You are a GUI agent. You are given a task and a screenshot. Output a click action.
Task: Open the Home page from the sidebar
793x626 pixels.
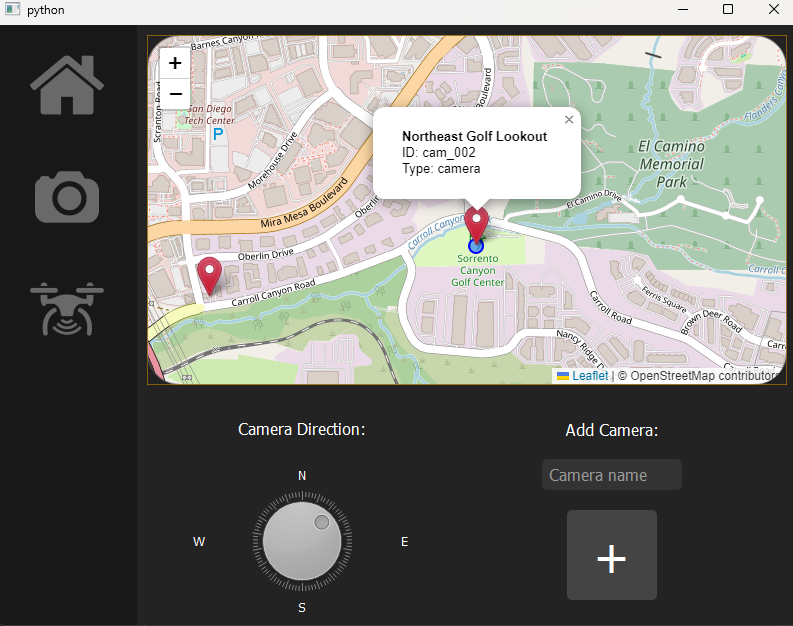67,85
